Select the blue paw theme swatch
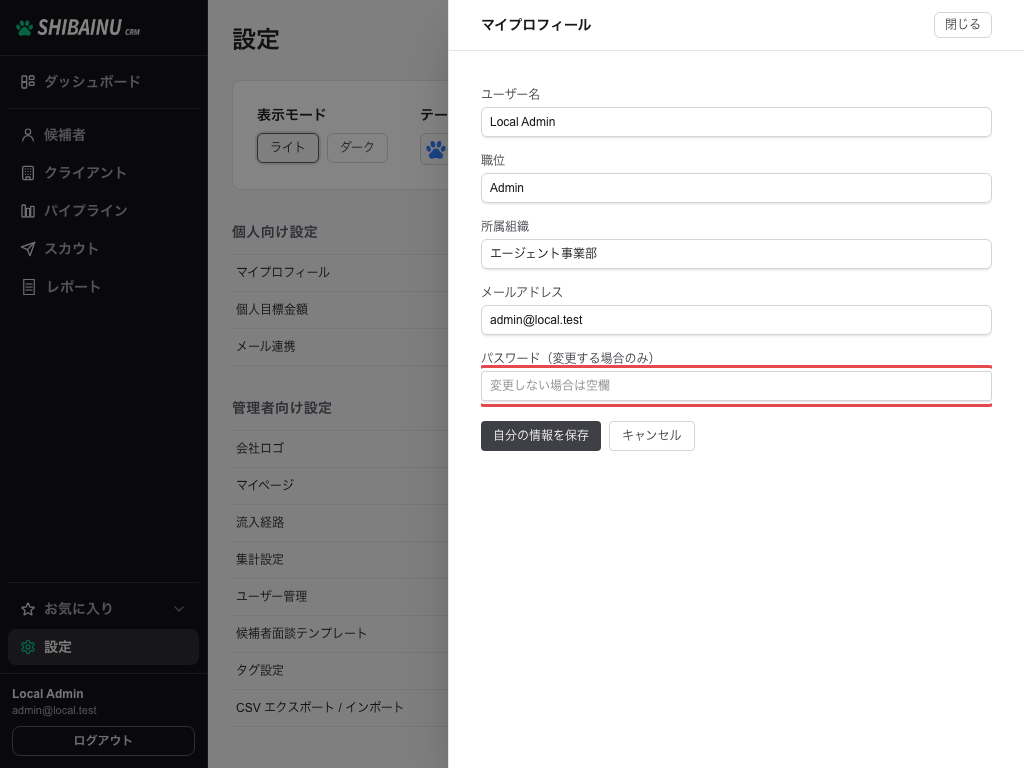1024x768 pixels. pyautogui.click(x=435, y=150)
